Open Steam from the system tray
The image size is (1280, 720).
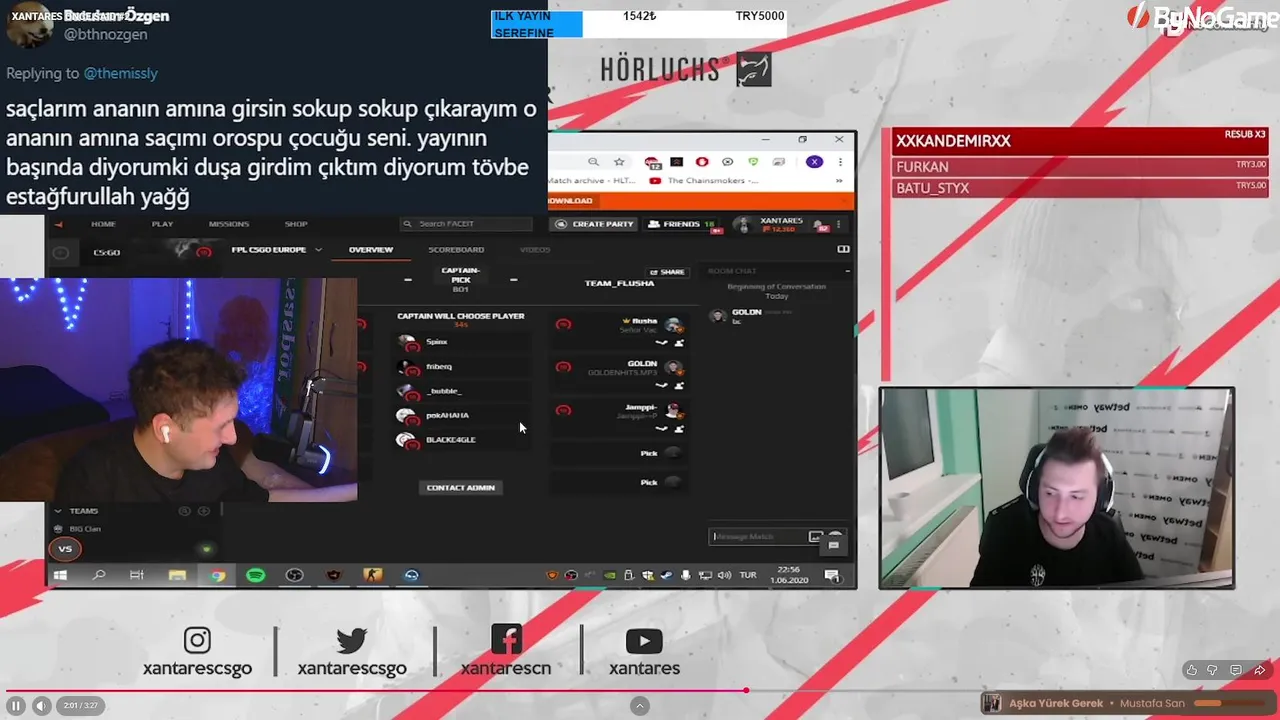pos(666,576)
